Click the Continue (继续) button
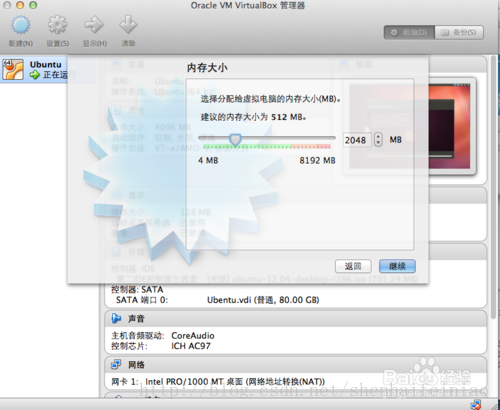The height and width of the screenshot is (410, 500). click(397, 266)
